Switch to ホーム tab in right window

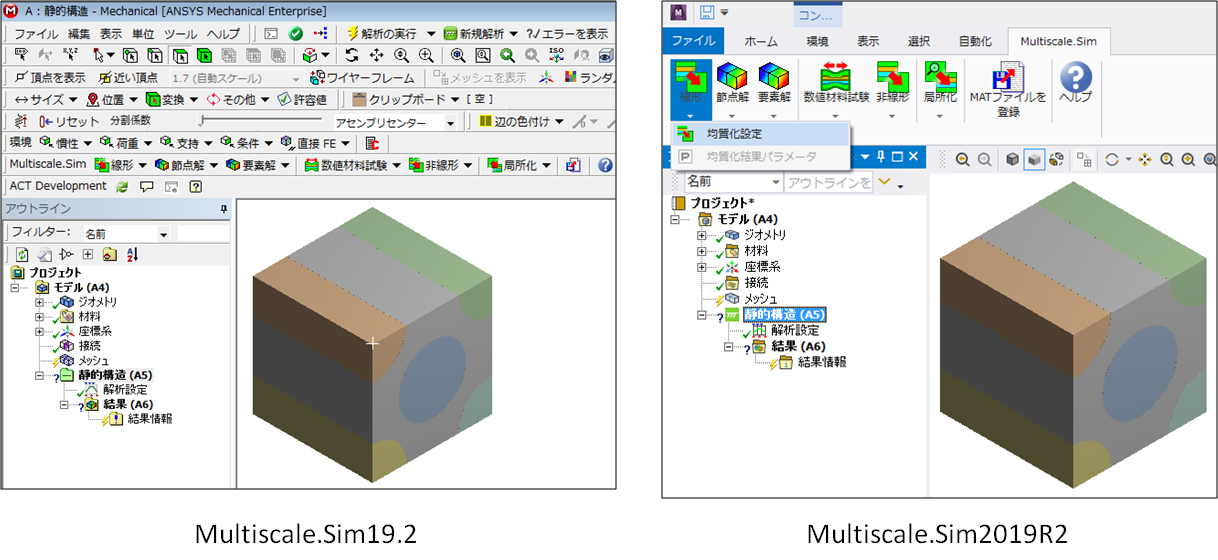tap(762, 41)
